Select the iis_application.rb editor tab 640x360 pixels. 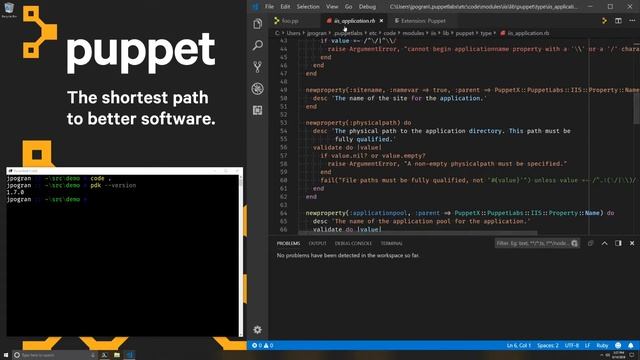click(354, 21)
